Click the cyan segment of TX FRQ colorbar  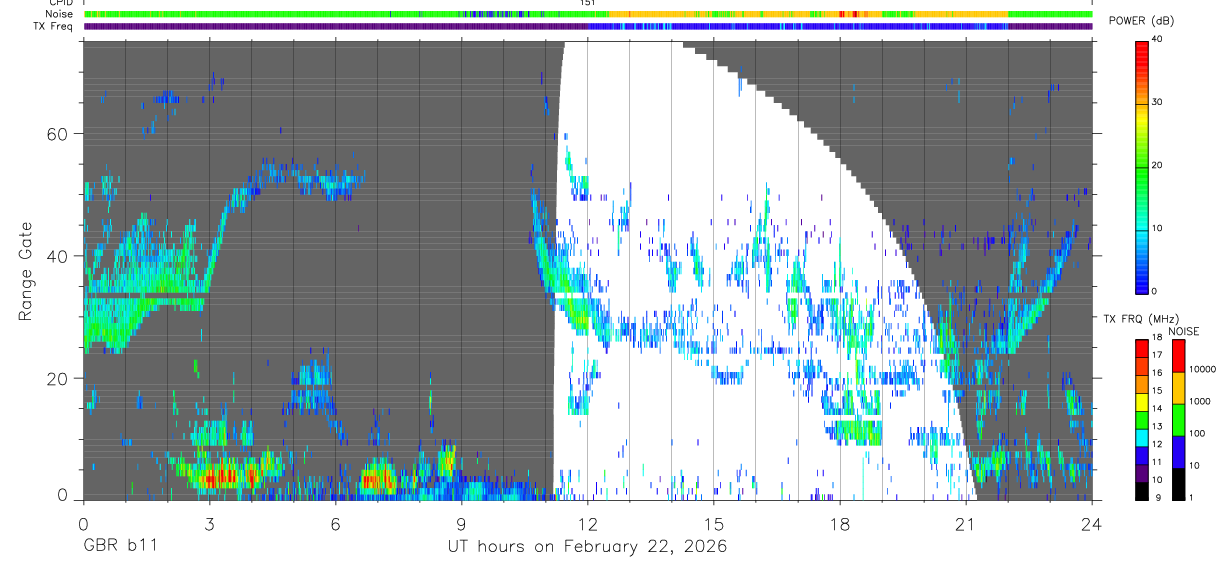1142,438
